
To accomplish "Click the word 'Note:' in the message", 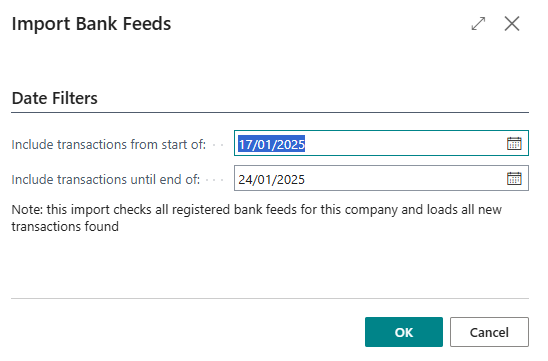I will pyautogui.click(x=27, y=210).
